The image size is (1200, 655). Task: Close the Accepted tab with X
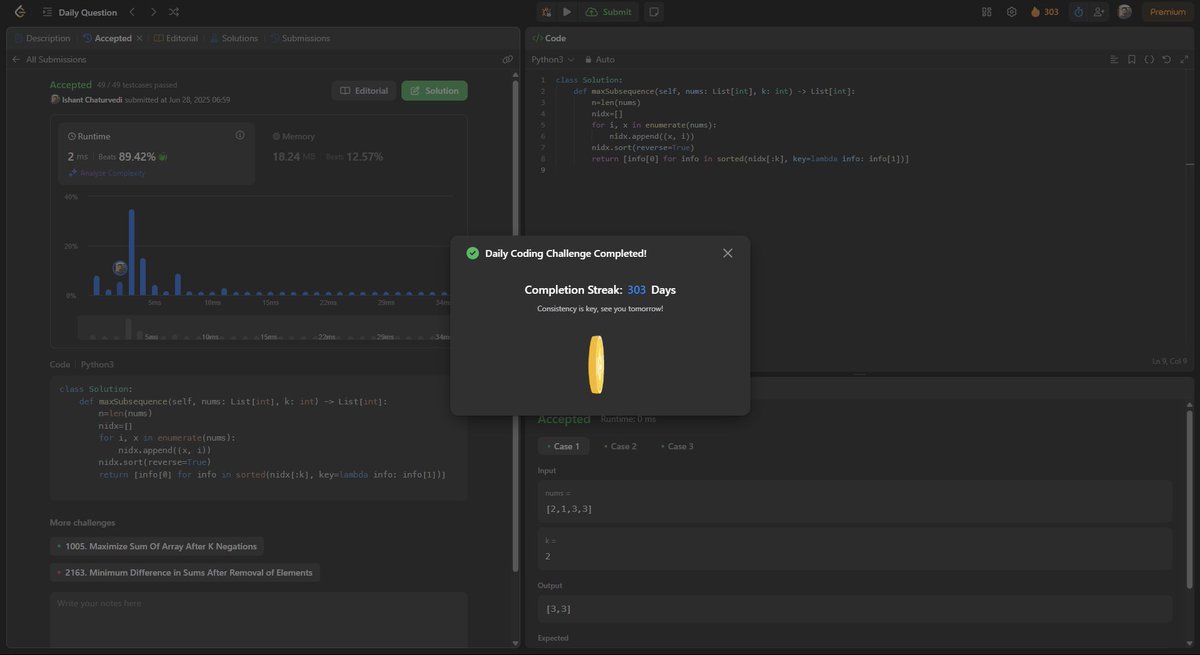(139, 38)
